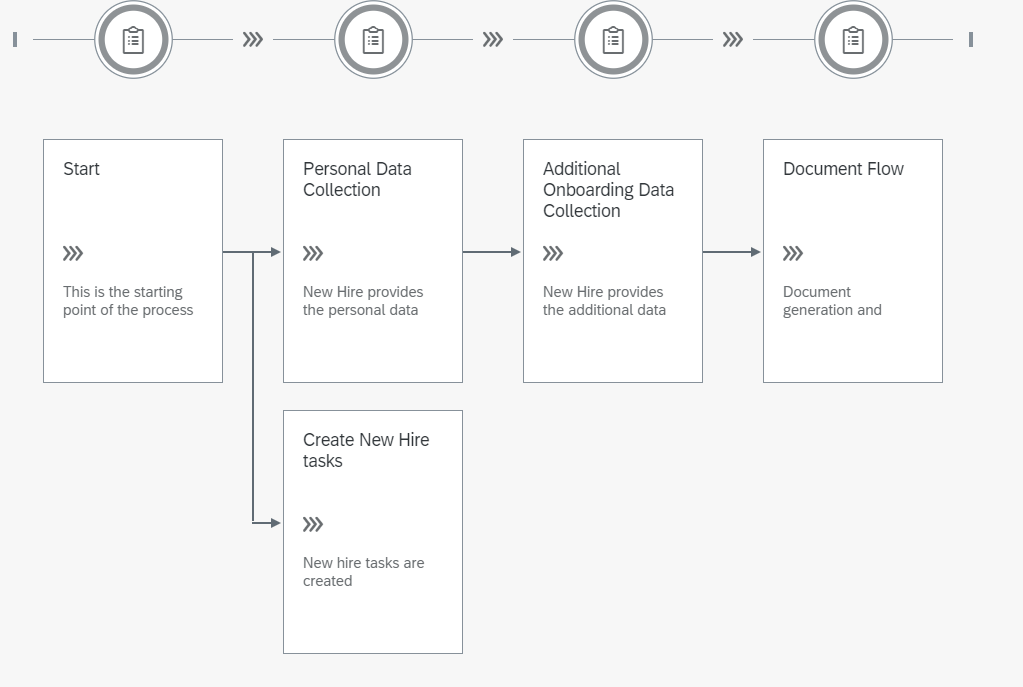This screenshot has width=1023, height=687.
Task: Click the header chevrons between third and fourth lane icons
Action: 733,40
